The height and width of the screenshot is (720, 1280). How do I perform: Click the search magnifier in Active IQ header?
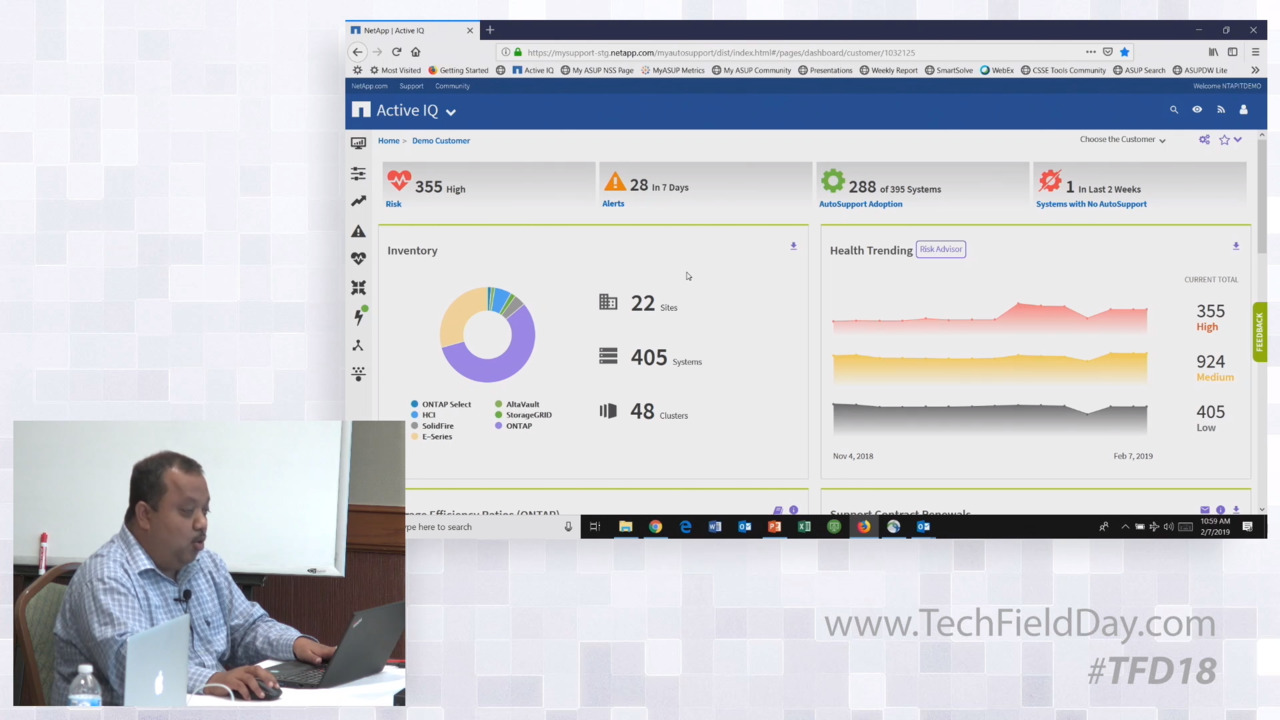pyautogui.click(x=1174, y=110)
